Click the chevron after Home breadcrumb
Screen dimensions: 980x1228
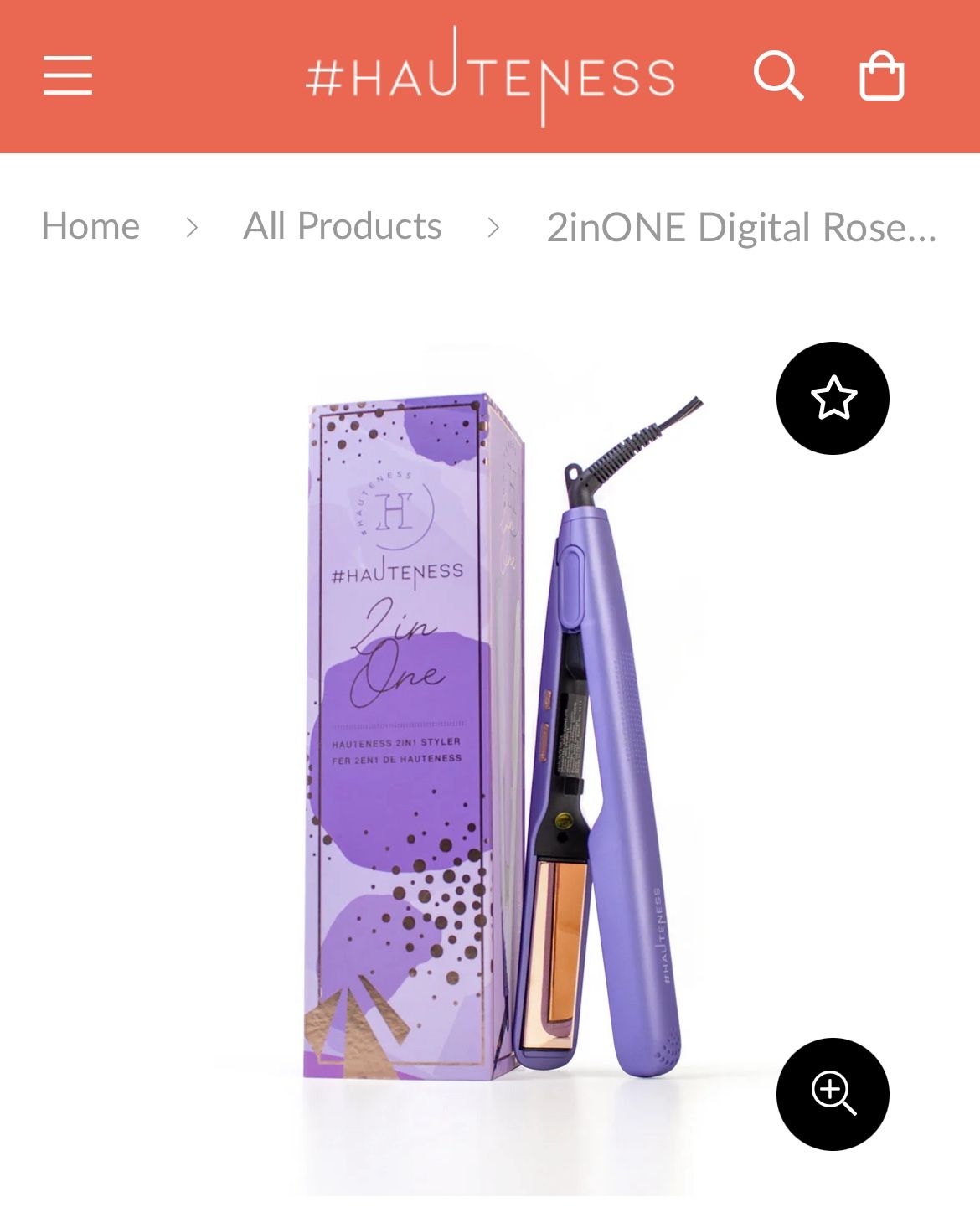[x=192, y=227]
